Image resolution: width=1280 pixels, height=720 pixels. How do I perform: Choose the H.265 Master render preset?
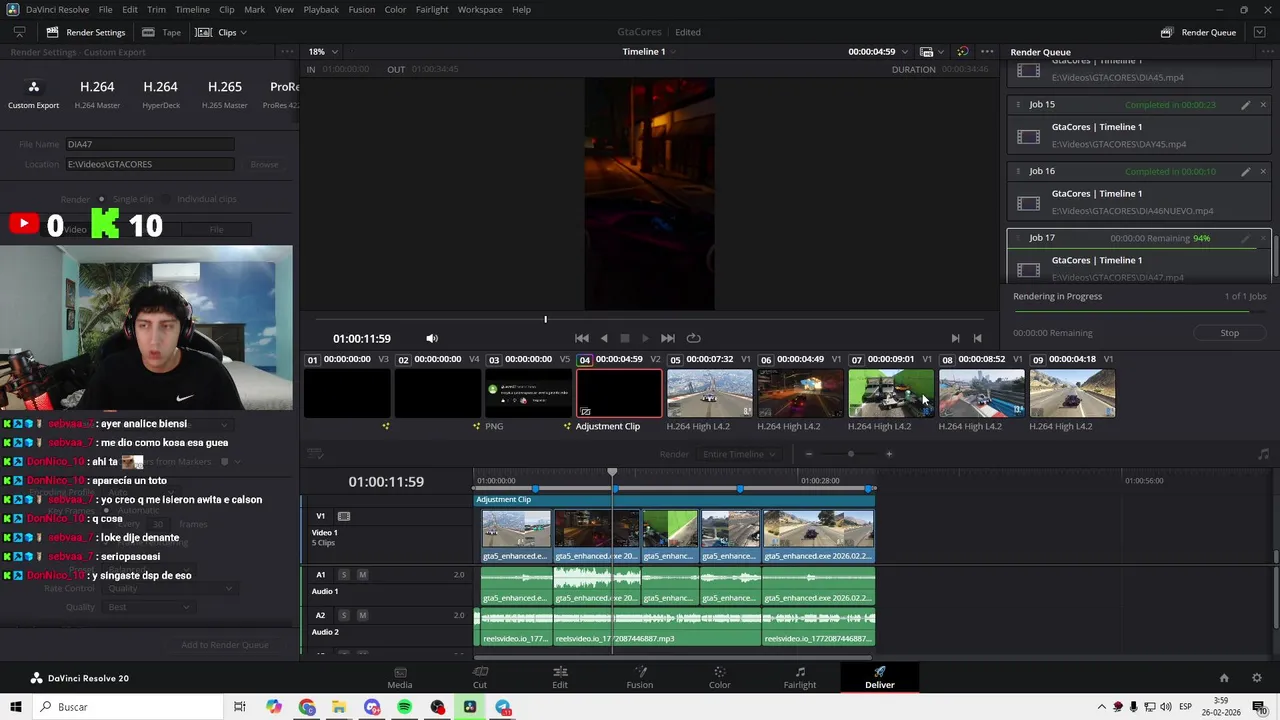point(224,93)
